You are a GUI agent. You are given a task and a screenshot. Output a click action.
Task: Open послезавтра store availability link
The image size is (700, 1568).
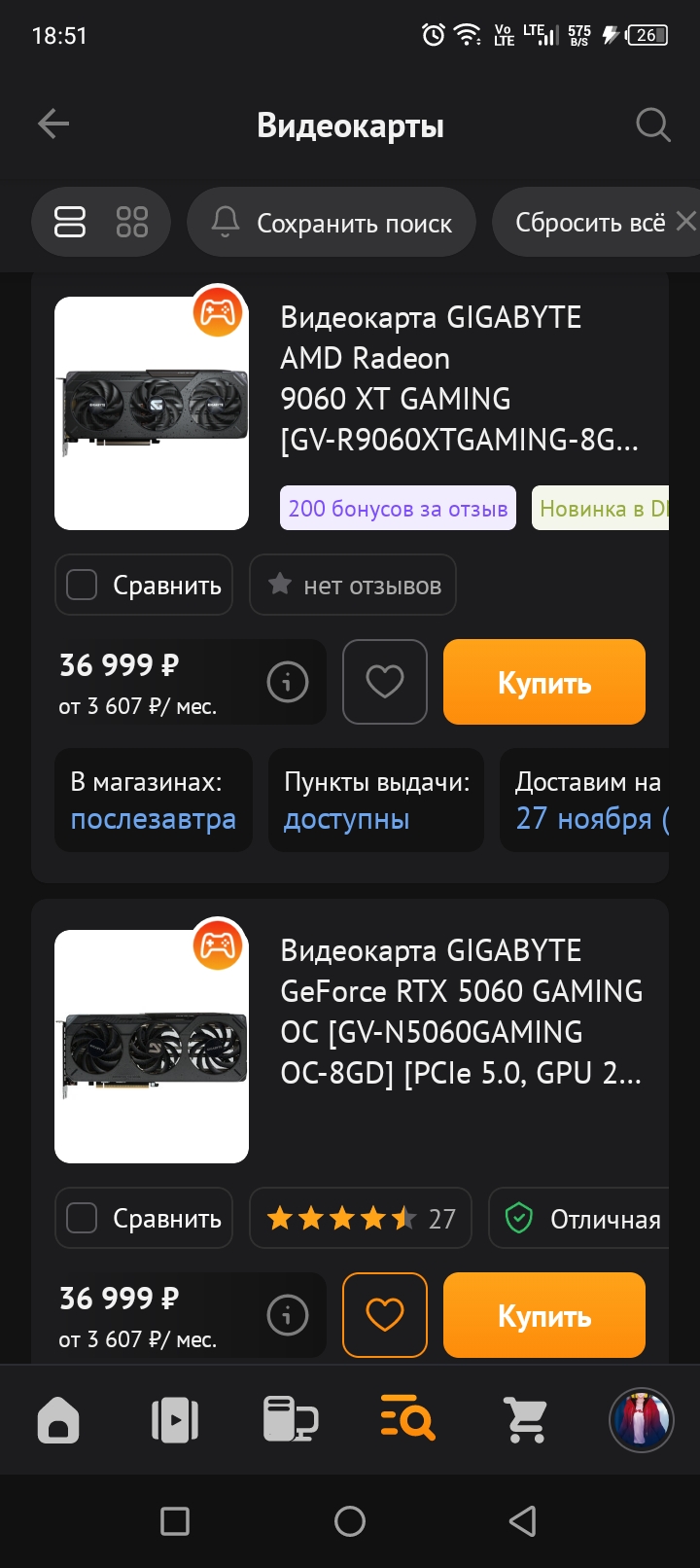click(153, 819)
